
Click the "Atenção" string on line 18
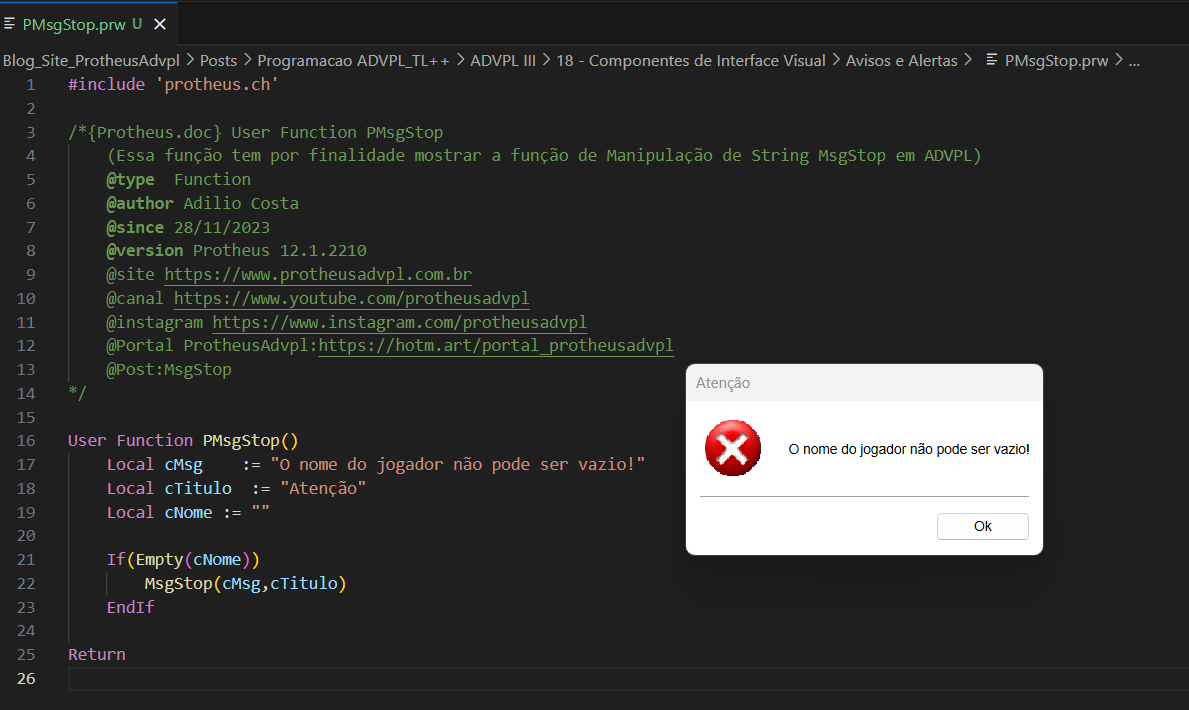pos(323,488)
